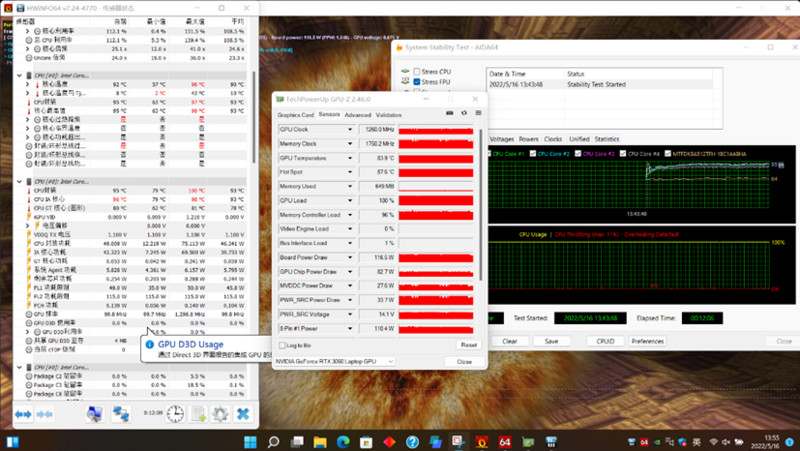Select GPU-Z Sensors tab
This screenshot has height=451, width=800.
tap(329, 114)
